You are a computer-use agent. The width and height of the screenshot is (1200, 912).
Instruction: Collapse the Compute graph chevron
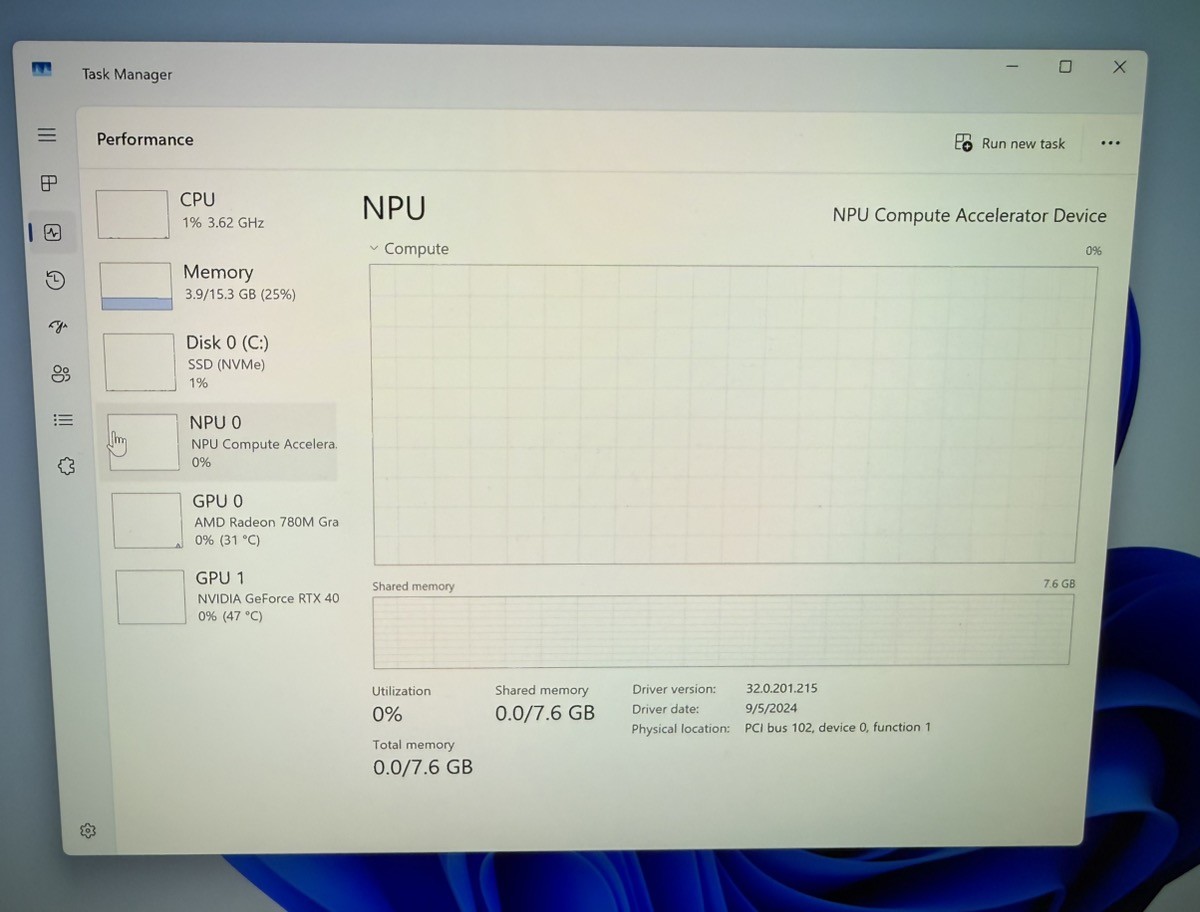click(374, 248)
